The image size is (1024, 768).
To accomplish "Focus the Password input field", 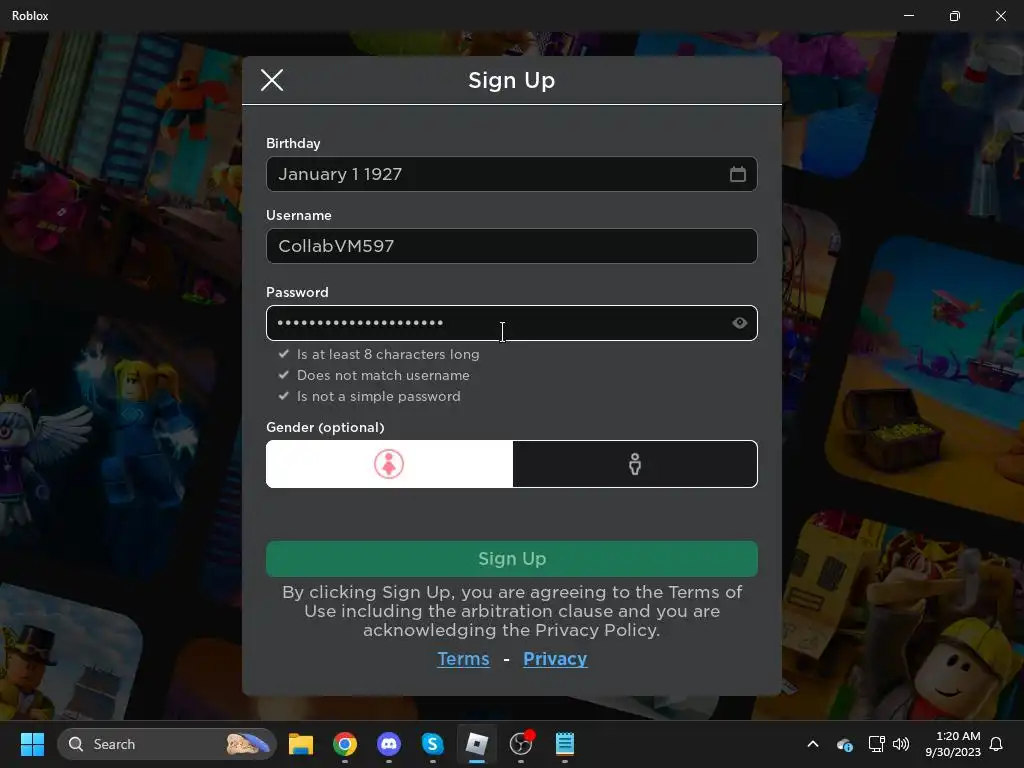I will click(511, 323).
